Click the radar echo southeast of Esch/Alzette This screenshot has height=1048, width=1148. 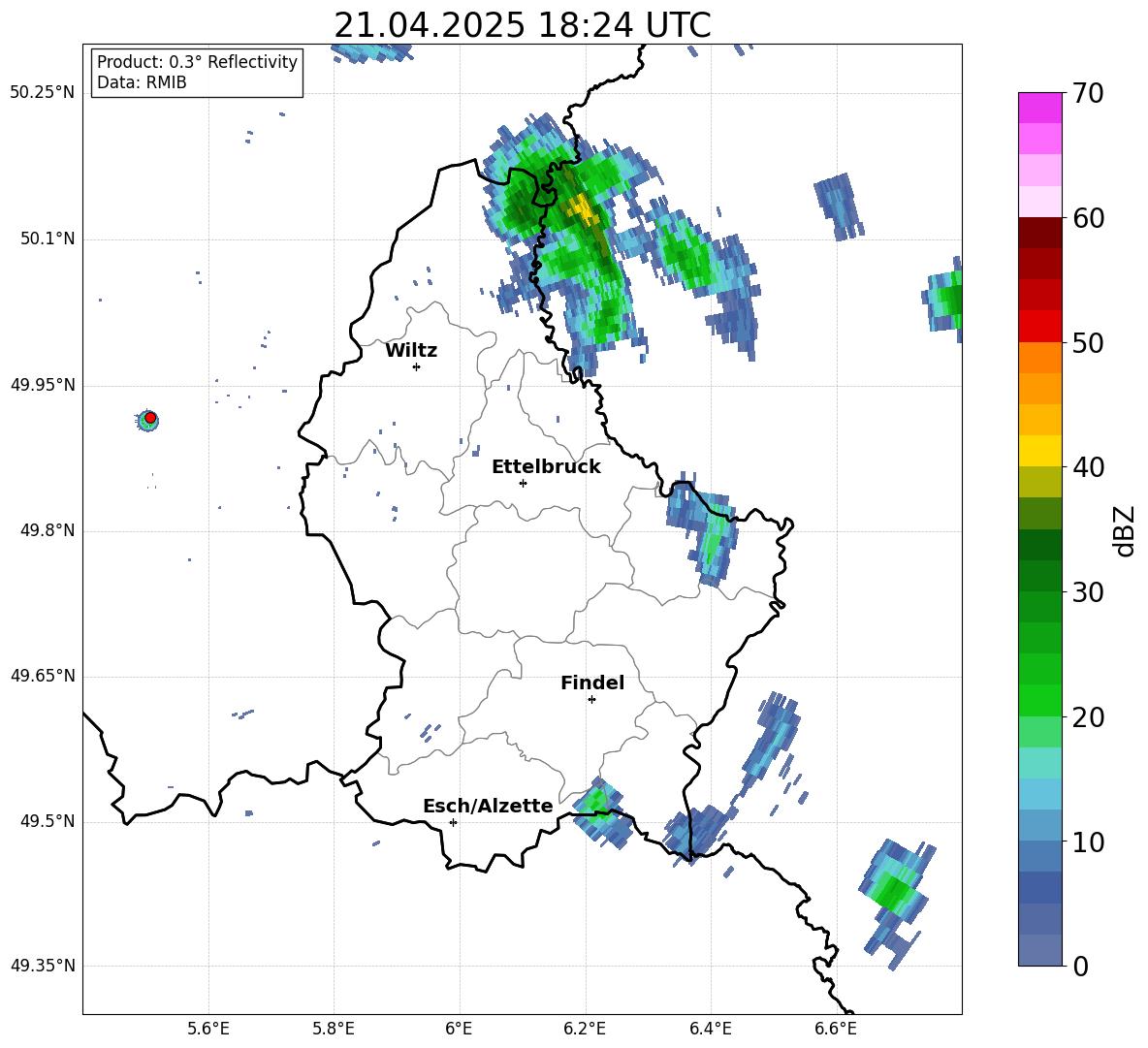[600, 812]
